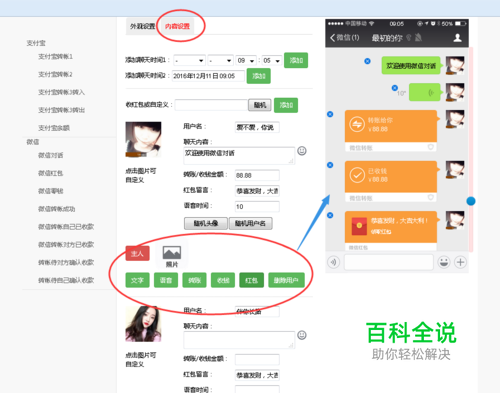Open the hour dropdown showing 09
This screenshot has height=393, width=500.
[246, 60]
